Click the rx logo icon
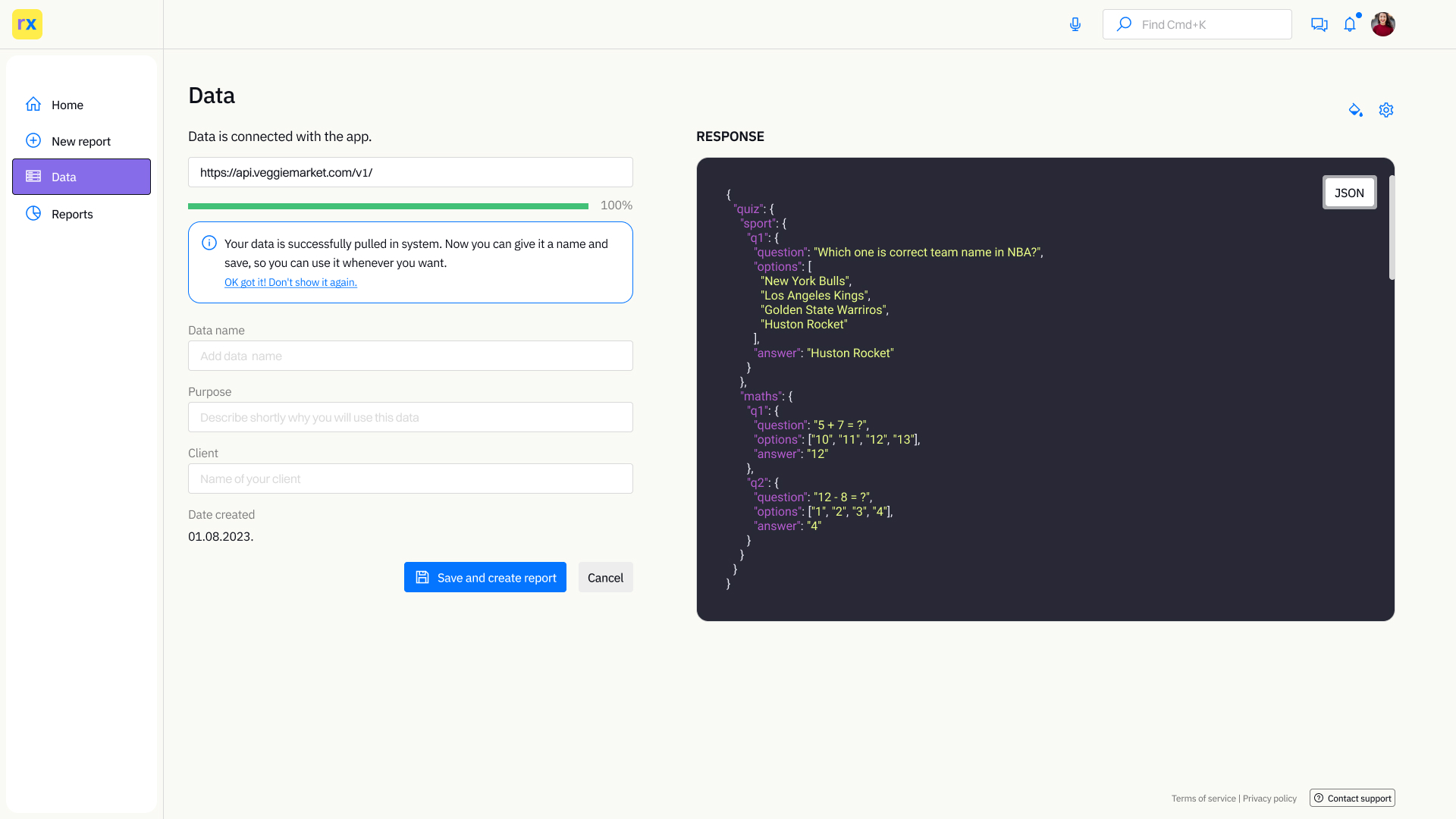Viewport: 1456px width, 819px height. (x=27, y=24)
